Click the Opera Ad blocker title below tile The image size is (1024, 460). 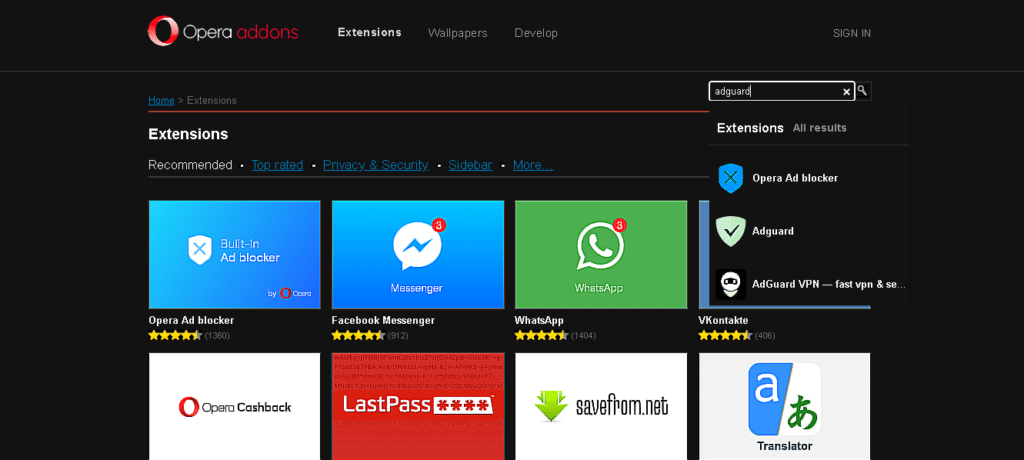[191, 321]
